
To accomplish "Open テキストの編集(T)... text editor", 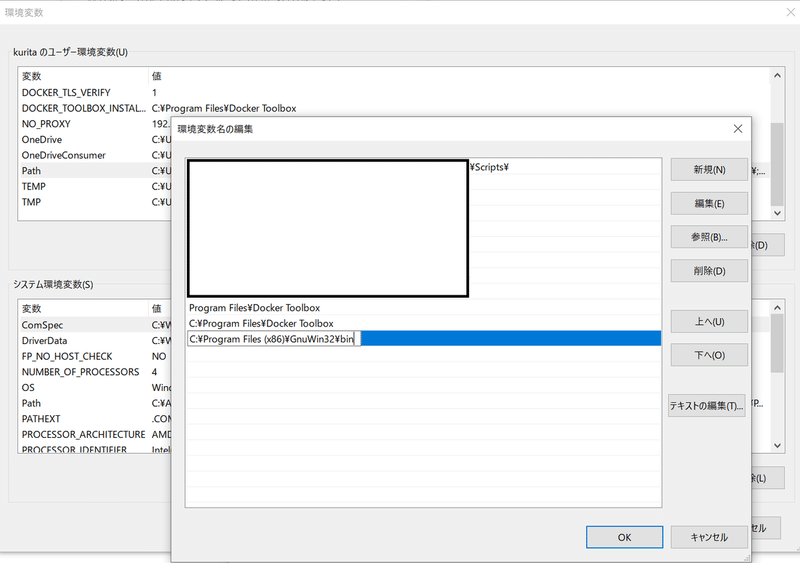I will click(x=707, y=406).
